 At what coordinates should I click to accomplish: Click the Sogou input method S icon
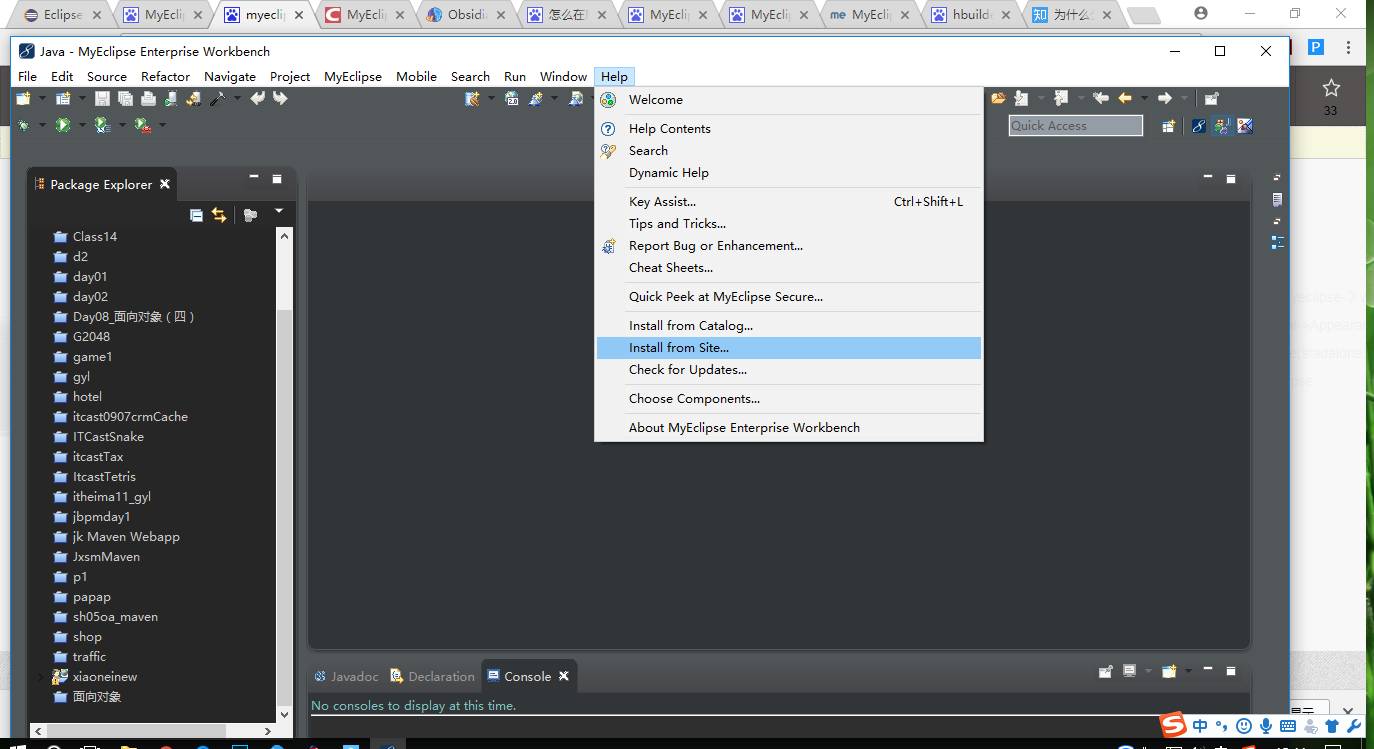pyautogui.click(x=1173, y=725)
